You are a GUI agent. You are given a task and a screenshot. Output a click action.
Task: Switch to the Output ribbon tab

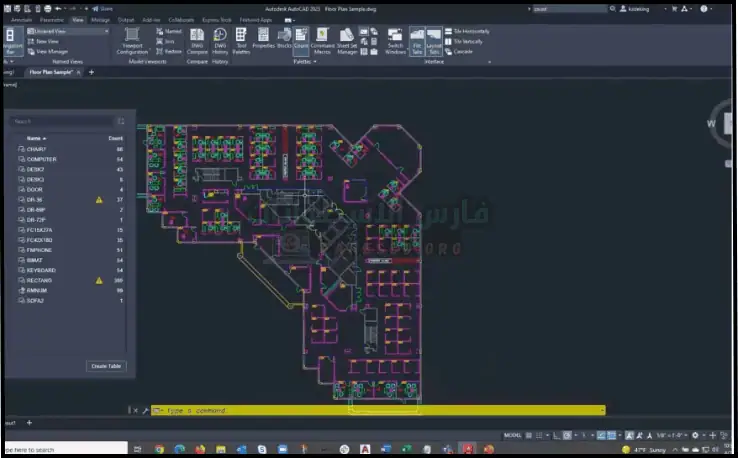(125, 19)
